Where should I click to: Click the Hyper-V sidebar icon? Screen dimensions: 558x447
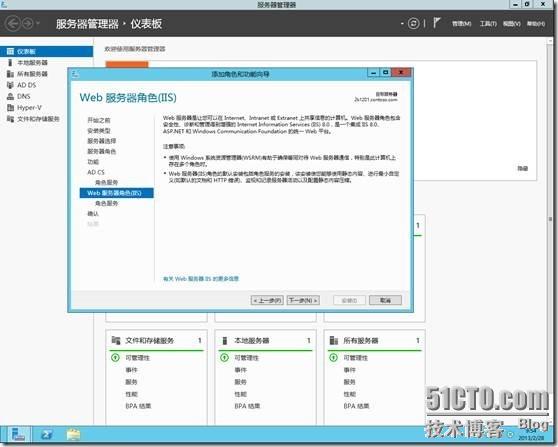10,107
